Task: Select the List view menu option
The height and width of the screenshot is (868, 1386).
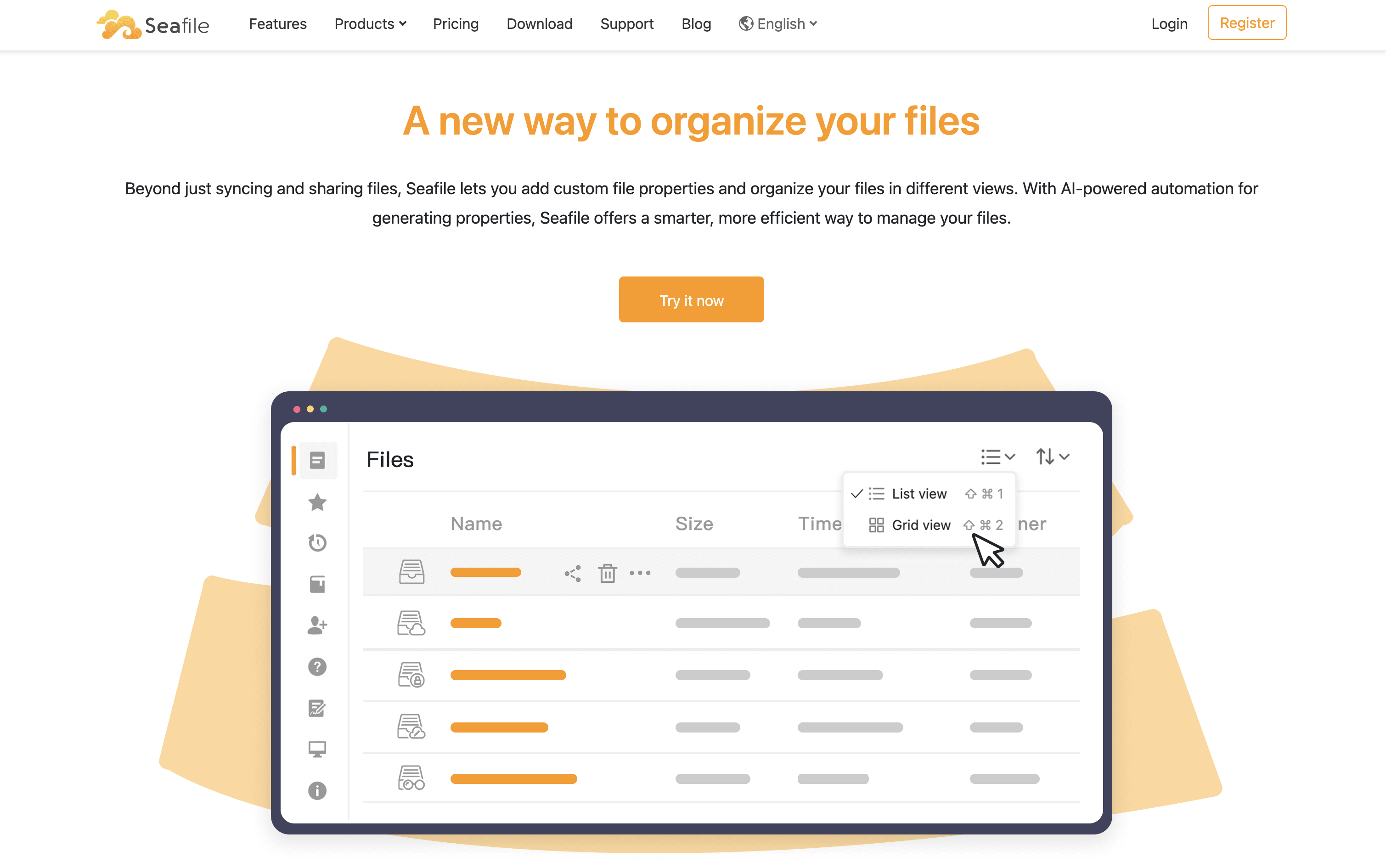Action: coord(928,494)
